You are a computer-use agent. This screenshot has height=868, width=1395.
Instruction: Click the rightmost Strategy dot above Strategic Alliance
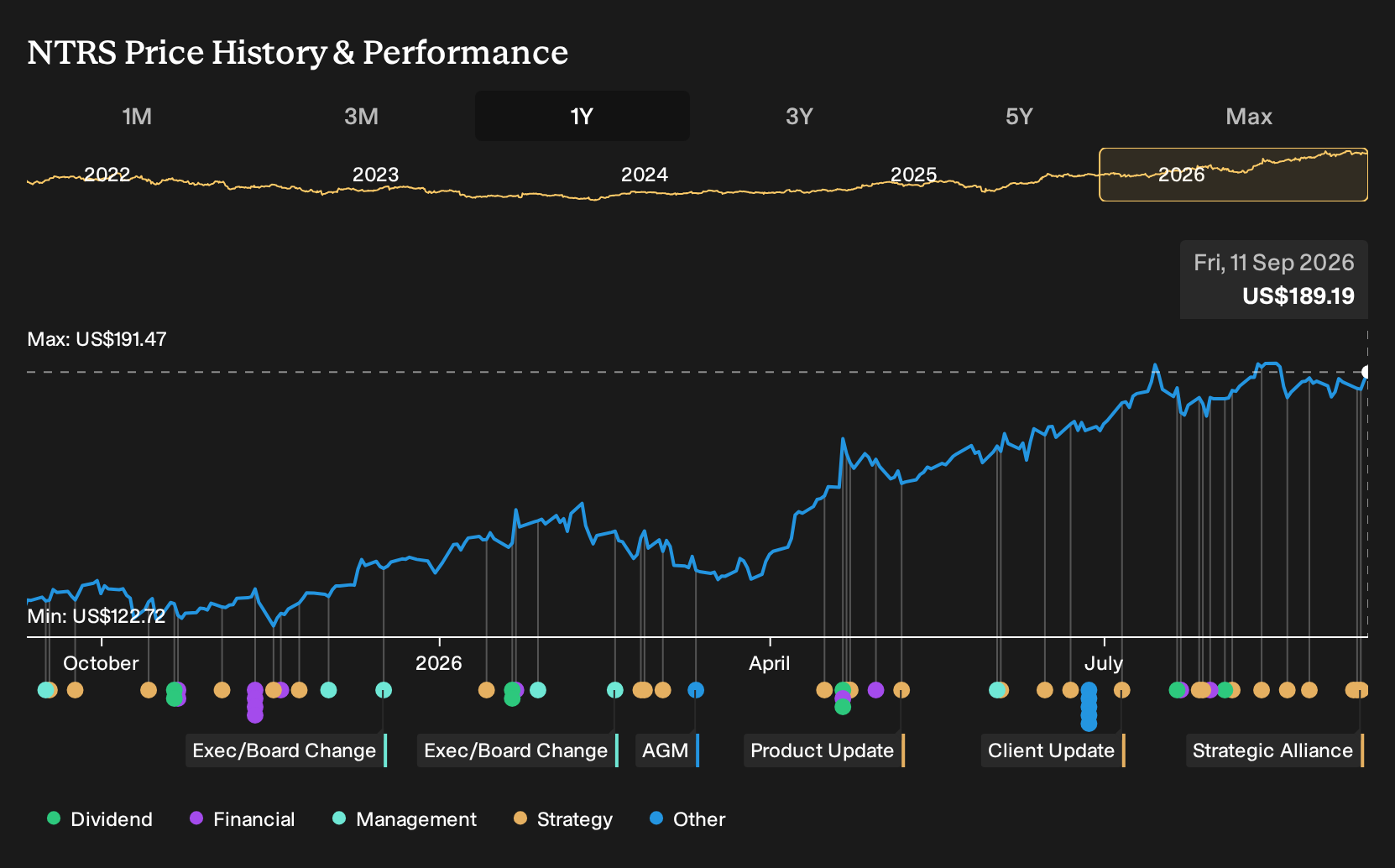pyautogui.click(x=1361, y=690)
